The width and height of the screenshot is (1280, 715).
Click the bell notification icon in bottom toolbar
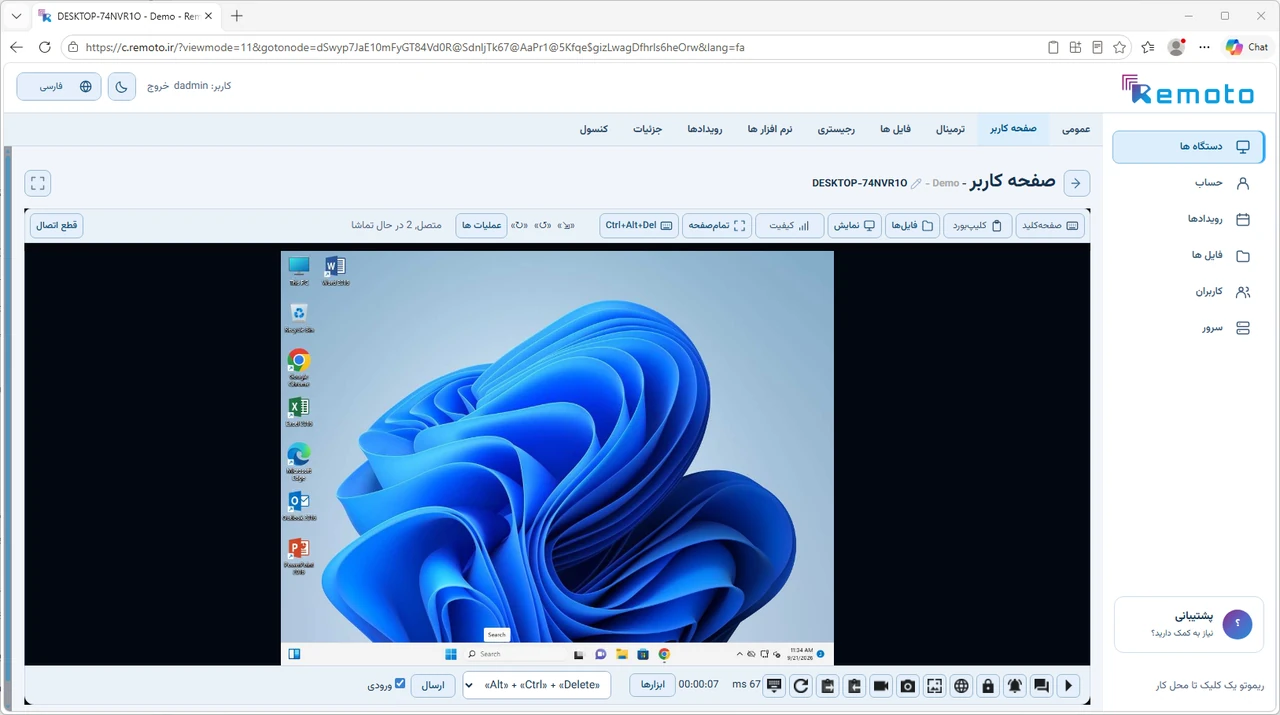pos(1015,686)
